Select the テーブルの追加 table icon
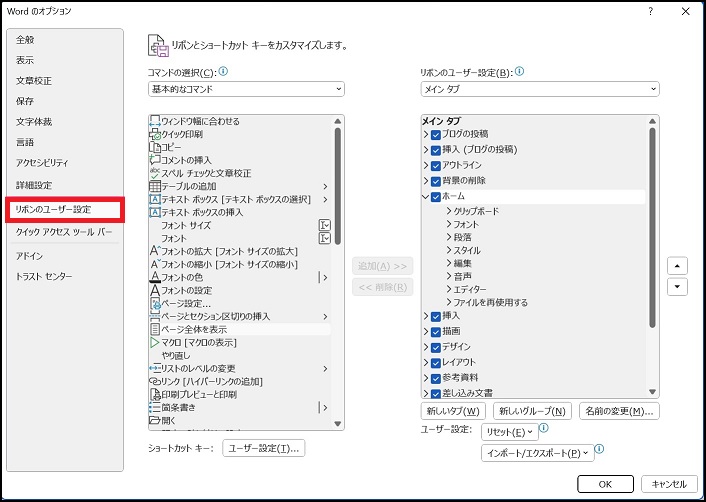The image size is (706, 502). coord(155,186)
